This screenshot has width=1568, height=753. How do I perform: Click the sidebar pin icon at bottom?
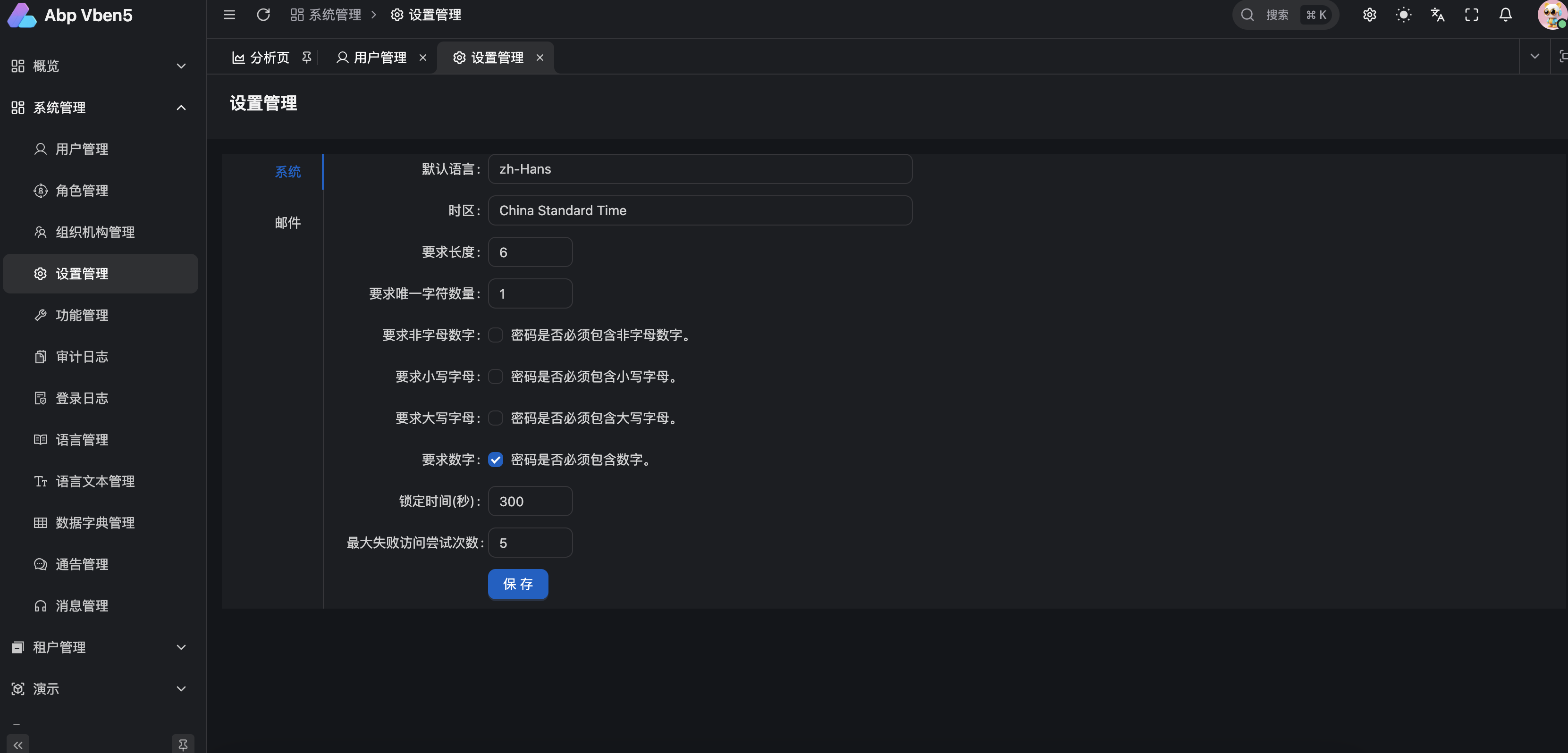point(183,745)
